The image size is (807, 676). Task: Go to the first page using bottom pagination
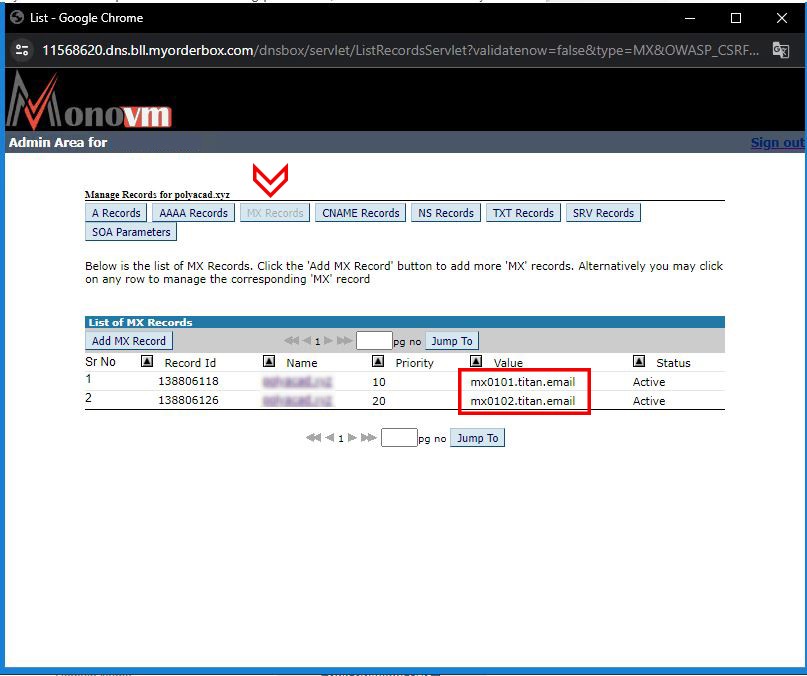click(313, 438)
